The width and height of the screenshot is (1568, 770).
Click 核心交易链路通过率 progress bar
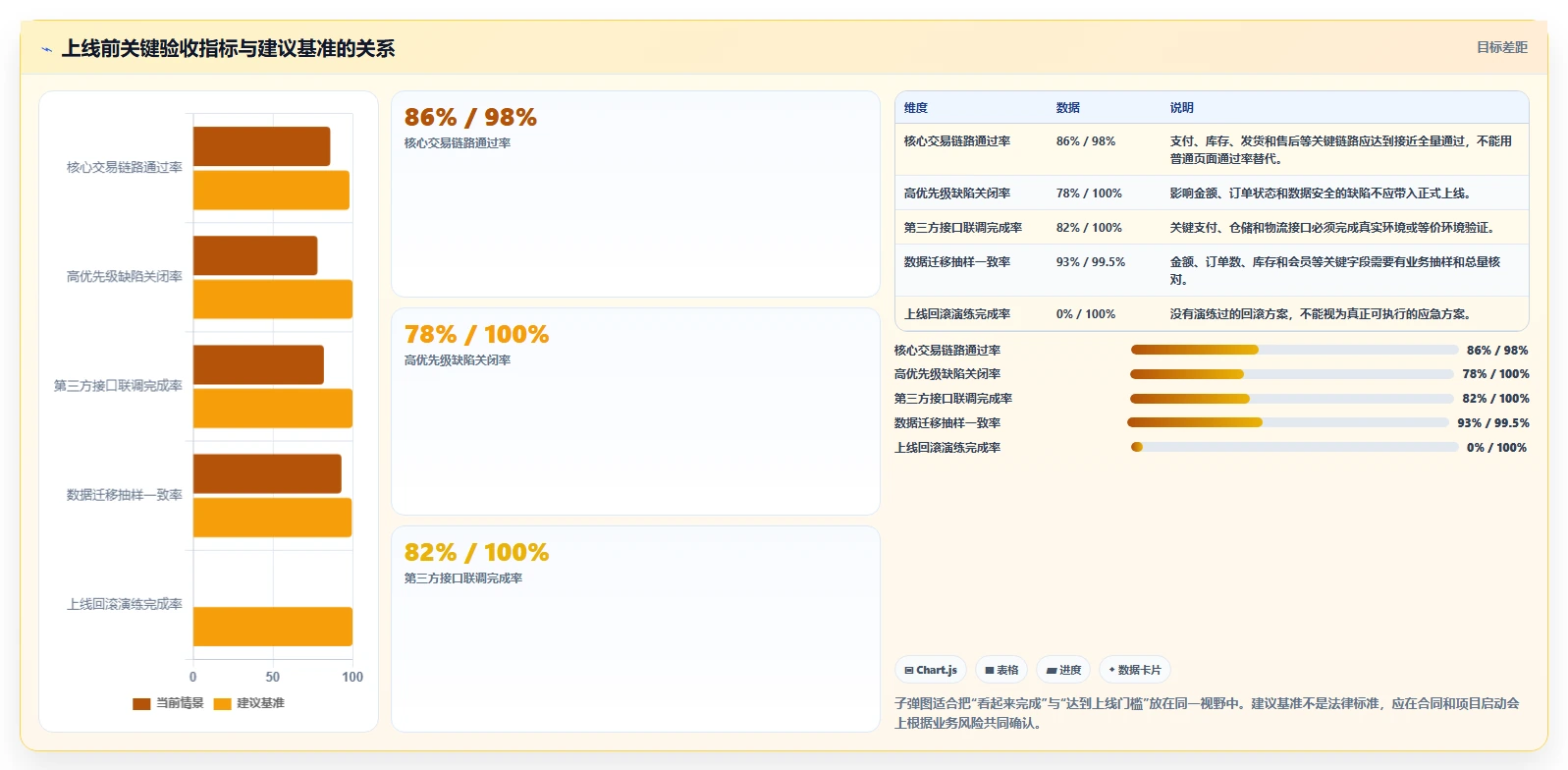[1294, 350]
